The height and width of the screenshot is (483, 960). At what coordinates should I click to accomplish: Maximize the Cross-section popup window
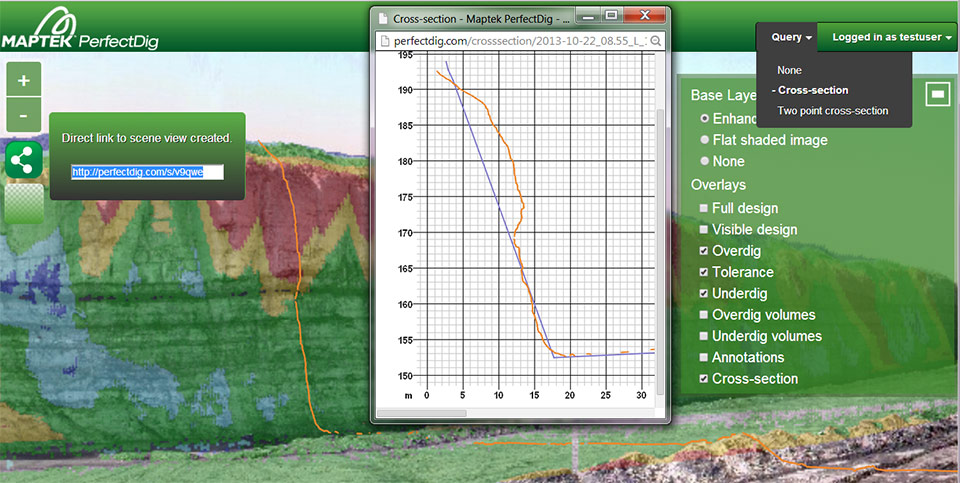610,15
